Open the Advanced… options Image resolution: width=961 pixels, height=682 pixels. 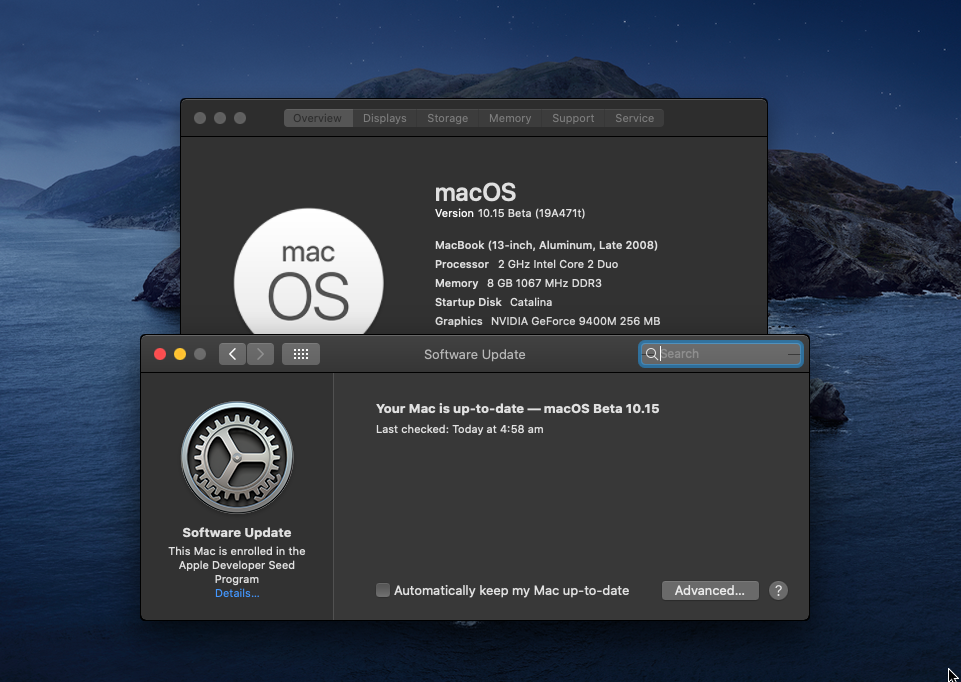tap(710, 591)
